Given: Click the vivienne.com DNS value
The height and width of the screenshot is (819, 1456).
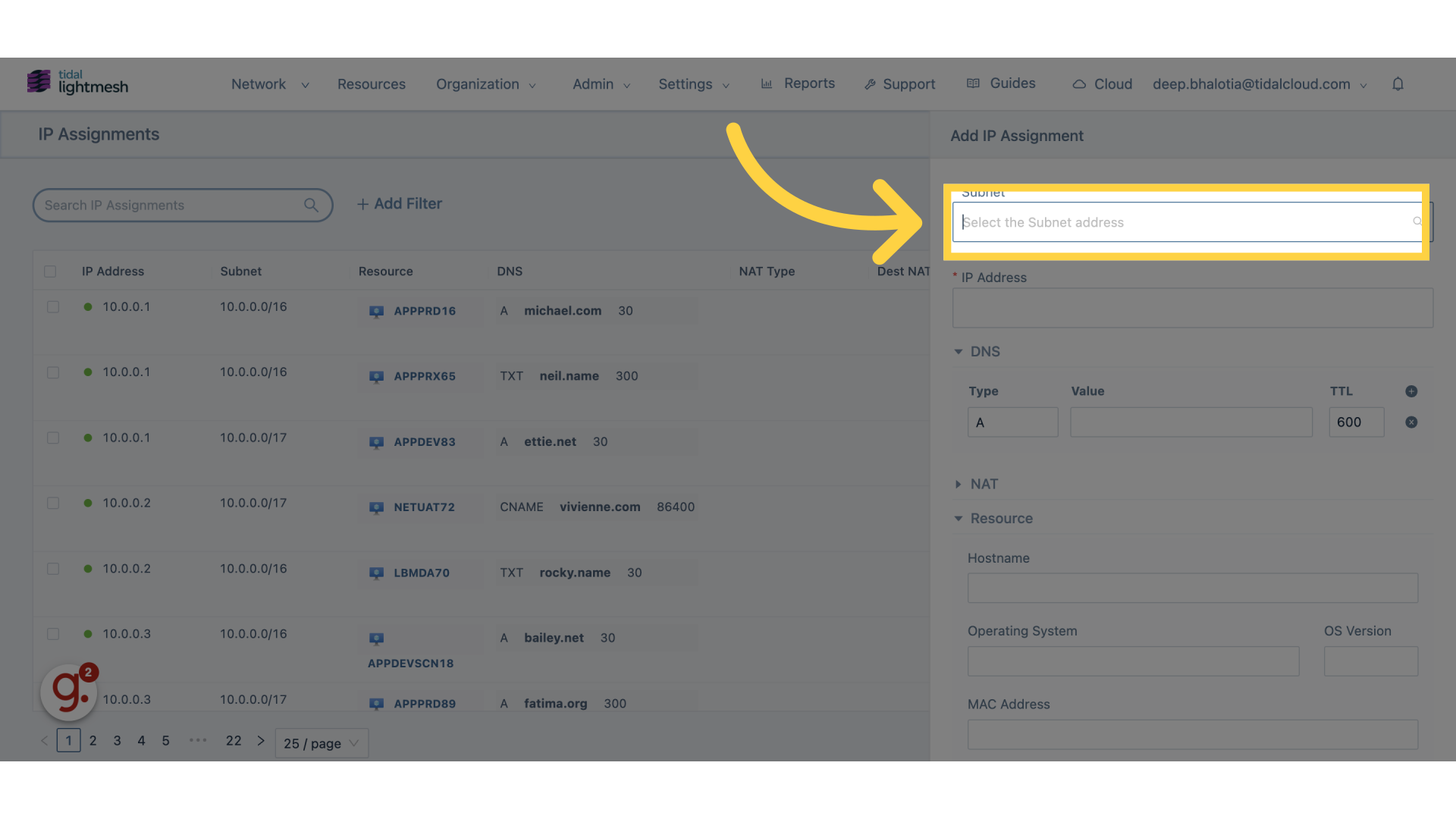Looking at the screenshot, I should click(x=600, y=507).
